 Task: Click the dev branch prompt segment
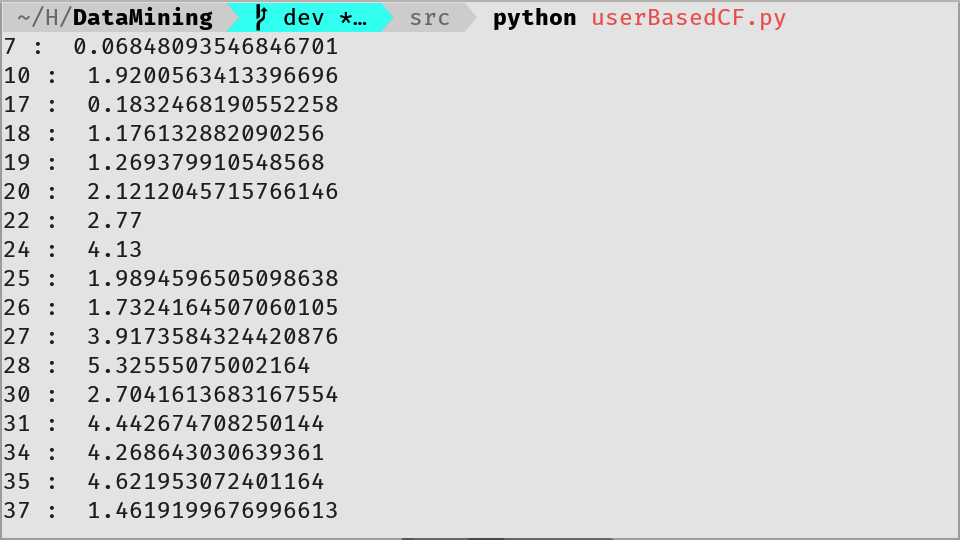tap(310, 18)
